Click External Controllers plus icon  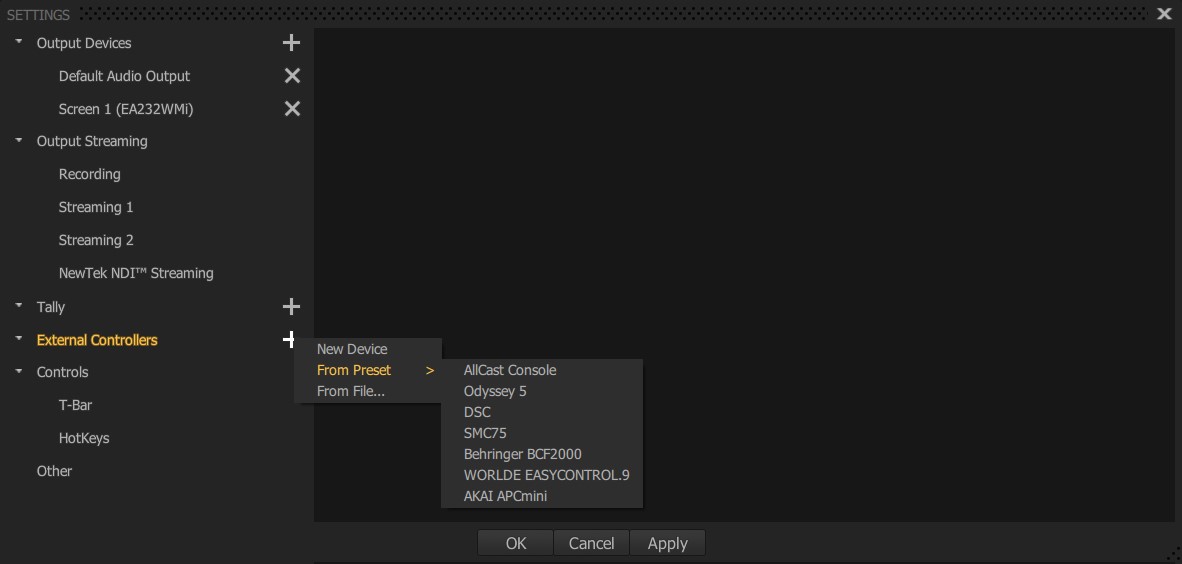click(x=289, y=340)
